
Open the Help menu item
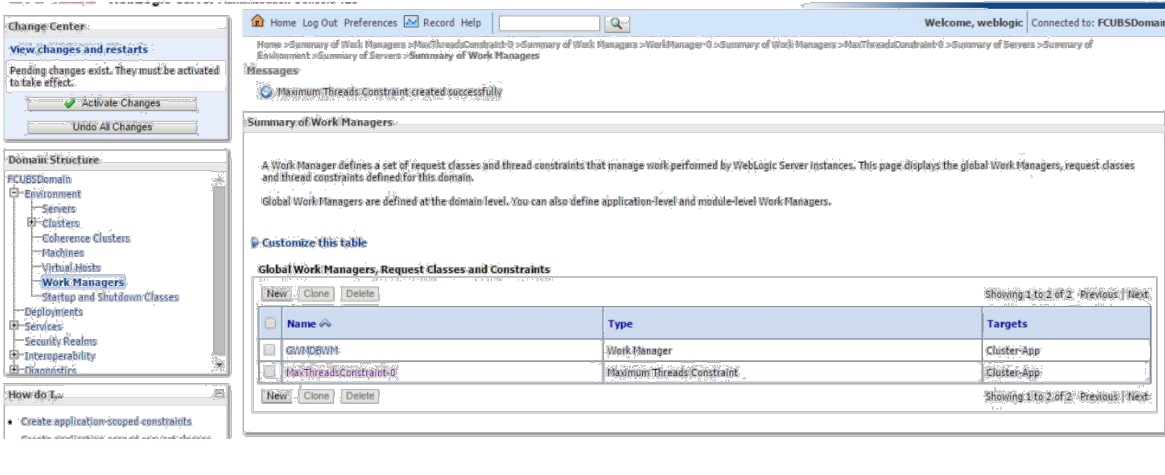[471, 23]
